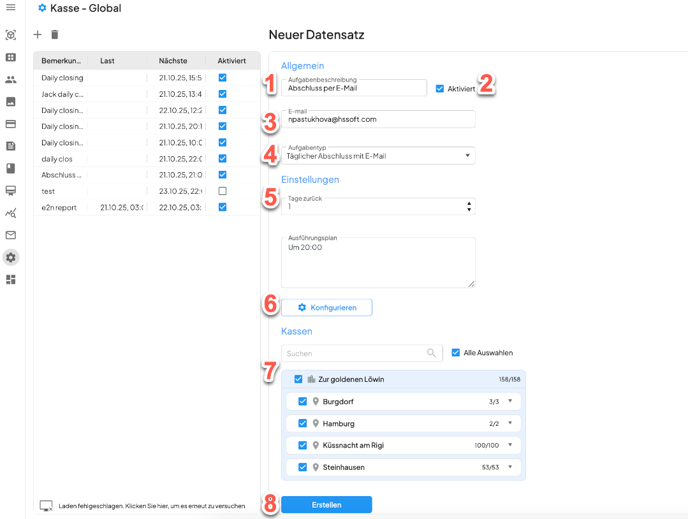
Task: Open the hamburger menu at top left
Action: [11, 8]
